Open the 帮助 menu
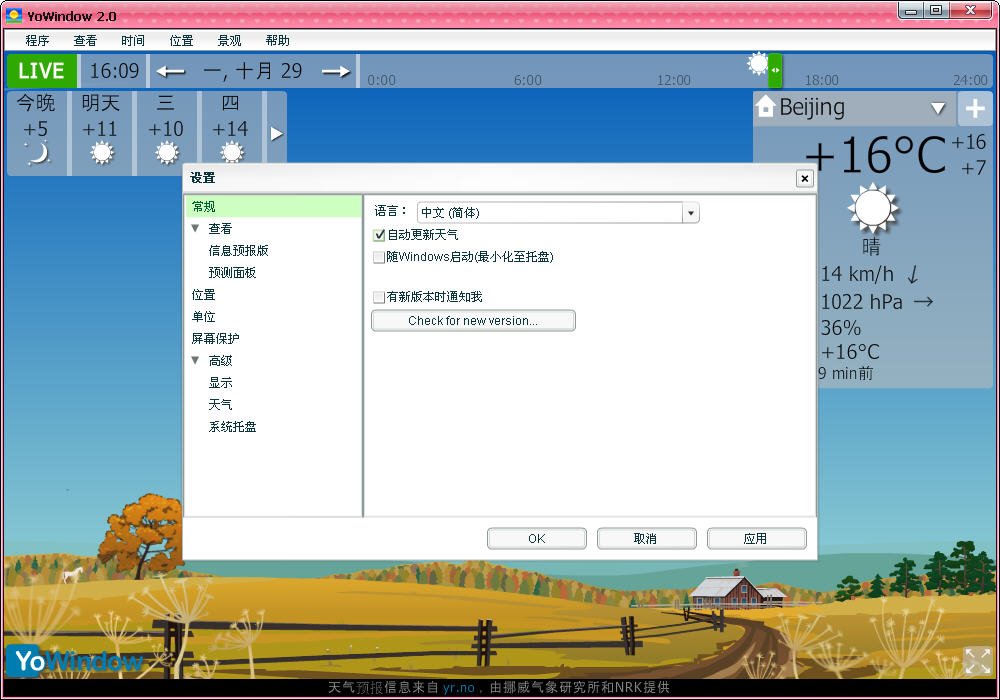Viewport: 1000px width, 700px height. [277, 40]
